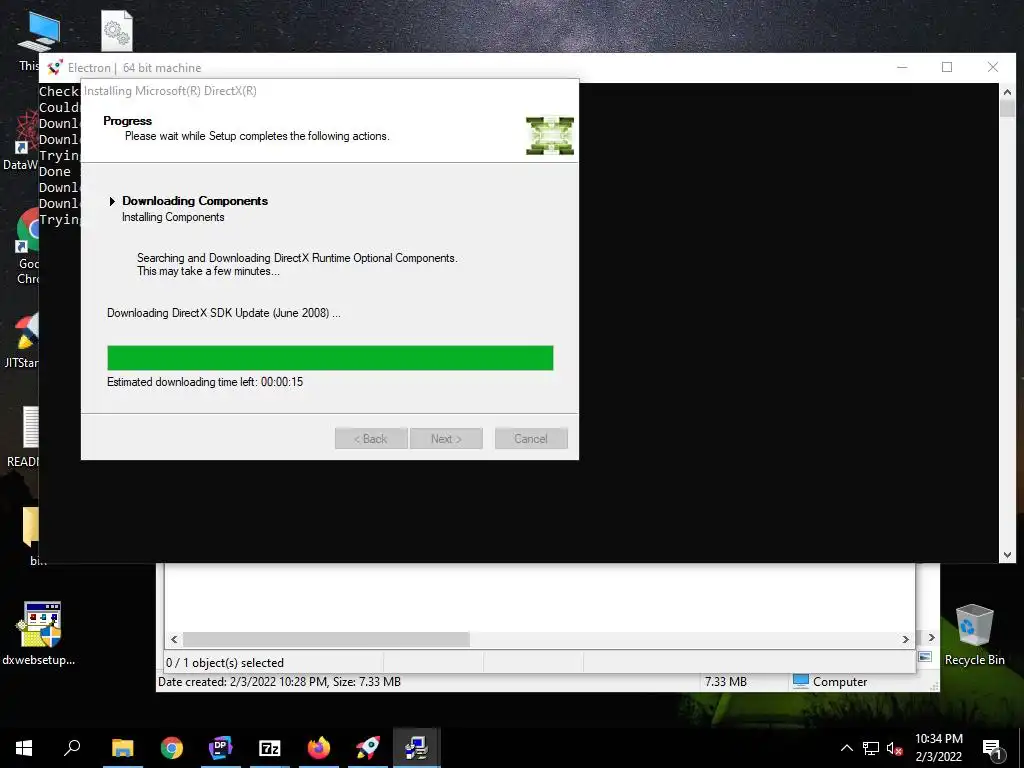Open dotPeek app from taskbar
The image size is (1024, 768).
click(221, 748)
